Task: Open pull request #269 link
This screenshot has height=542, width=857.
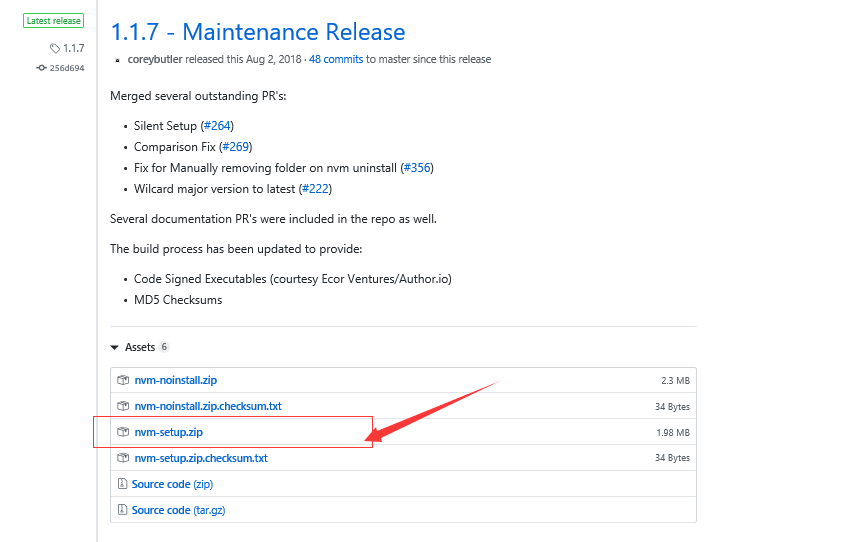Action: (236, 146)
